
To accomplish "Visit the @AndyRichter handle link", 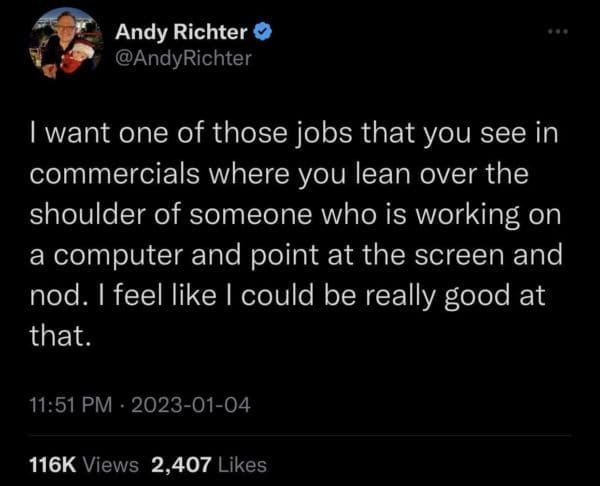I will pos(184,58).
